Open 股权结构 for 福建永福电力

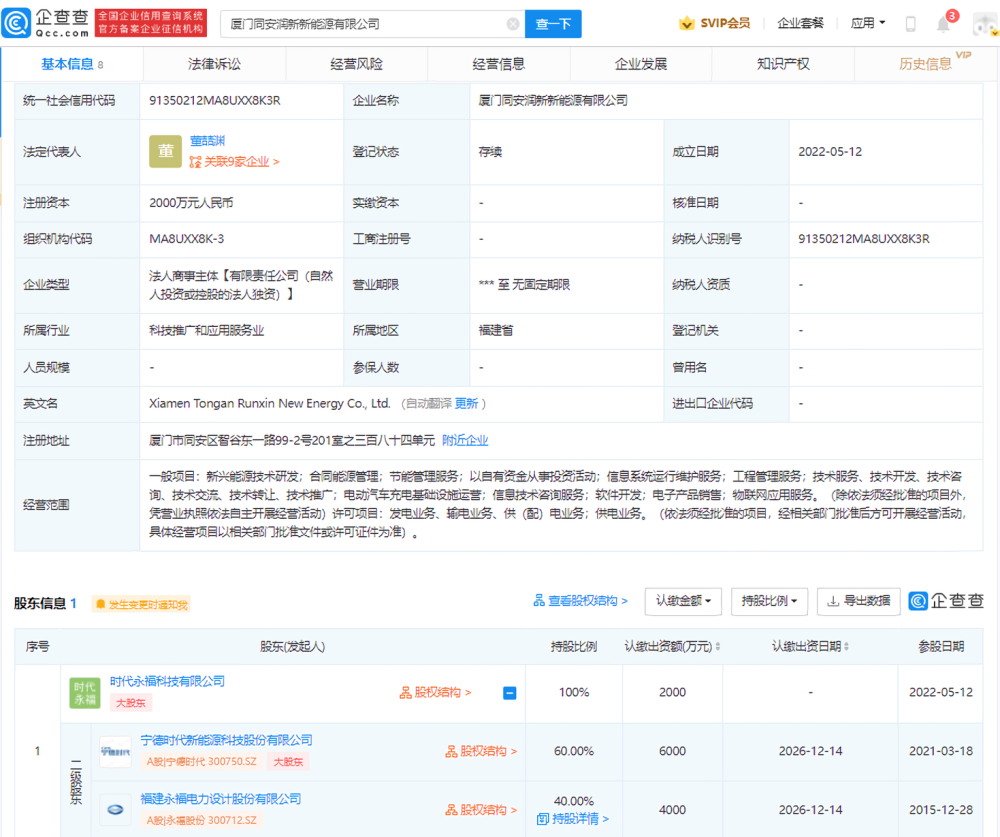pos(482,810)
